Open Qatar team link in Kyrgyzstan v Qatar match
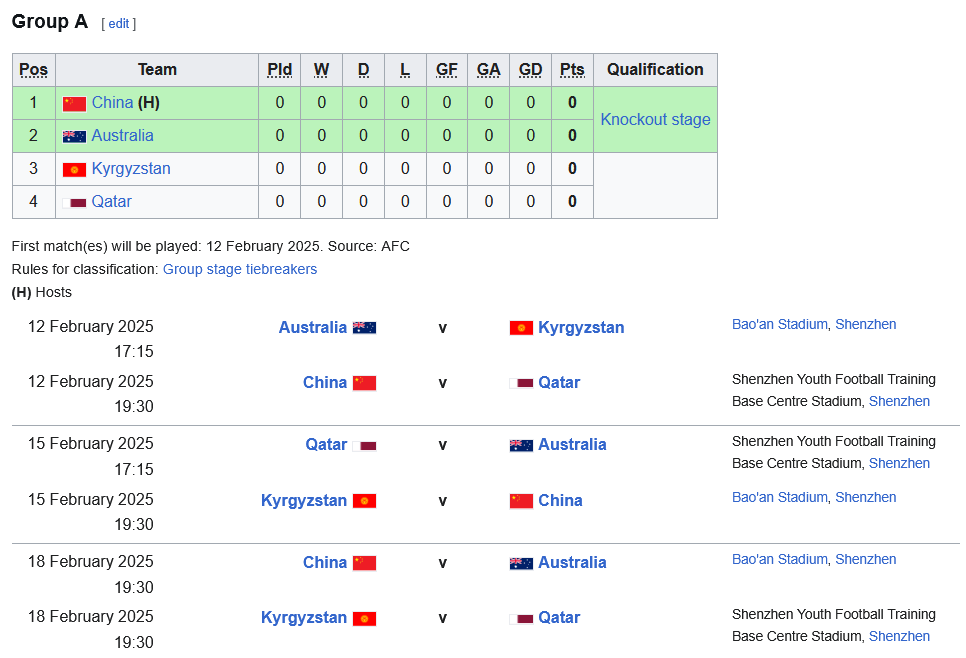 pyautogui.click(x=559, y=617)
